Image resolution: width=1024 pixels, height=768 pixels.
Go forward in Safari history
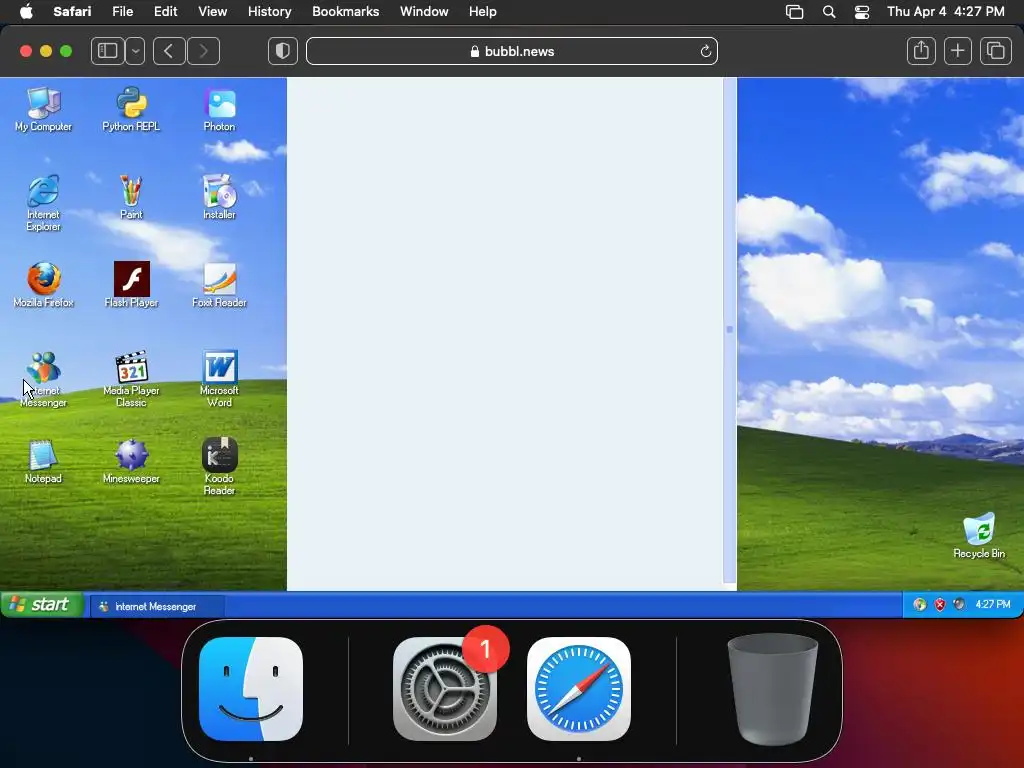click(x=203, y=51)
